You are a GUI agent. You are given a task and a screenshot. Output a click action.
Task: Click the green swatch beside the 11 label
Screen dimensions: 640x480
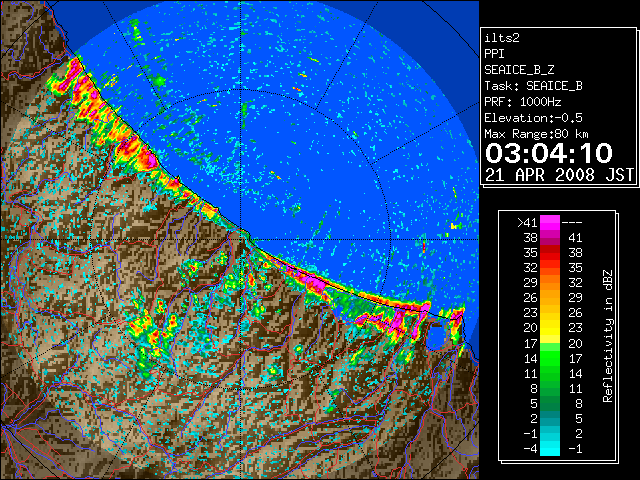click(550, 373)
